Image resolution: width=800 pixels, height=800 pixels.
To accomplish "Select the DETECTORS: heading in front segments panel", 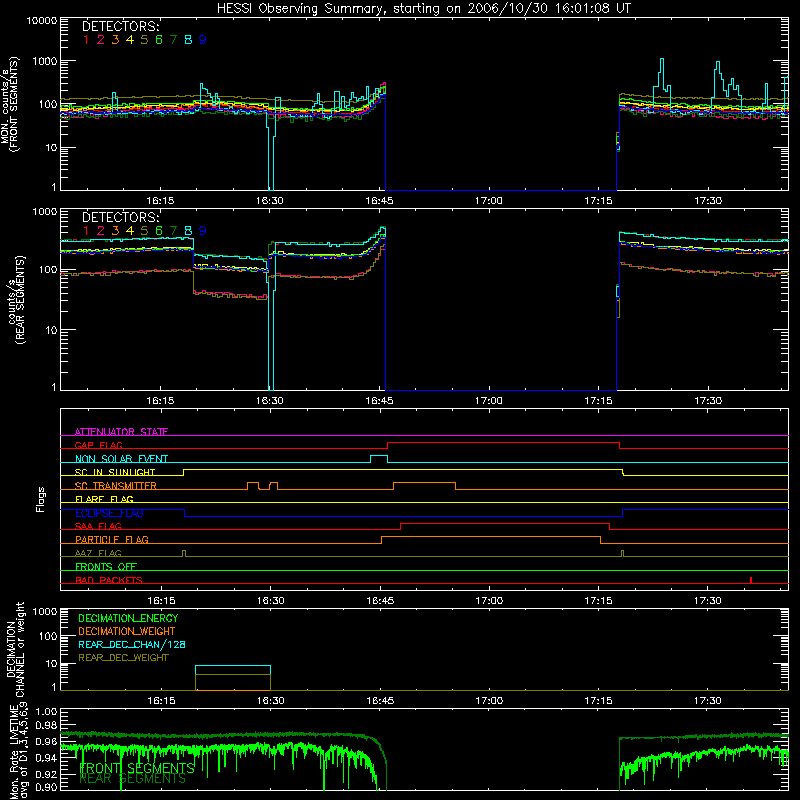I will [120, 26].
